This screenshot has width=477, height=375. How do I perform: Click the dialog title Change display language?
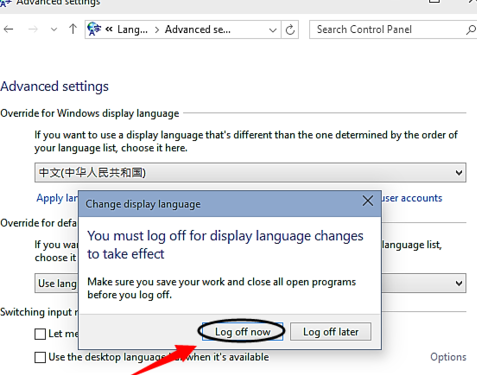(143, 204)
